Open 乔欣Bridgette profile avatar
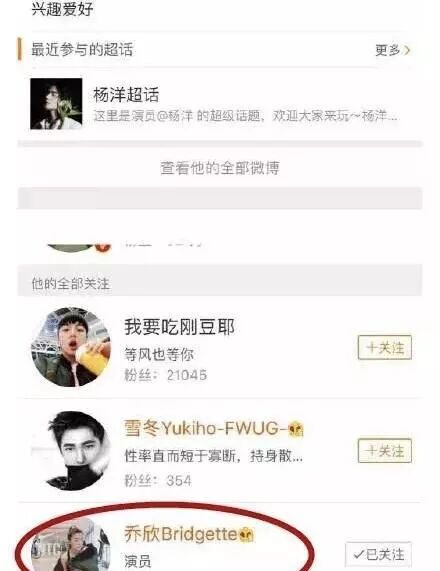This screenshot has height=571, width=440. tap(71, 546)
